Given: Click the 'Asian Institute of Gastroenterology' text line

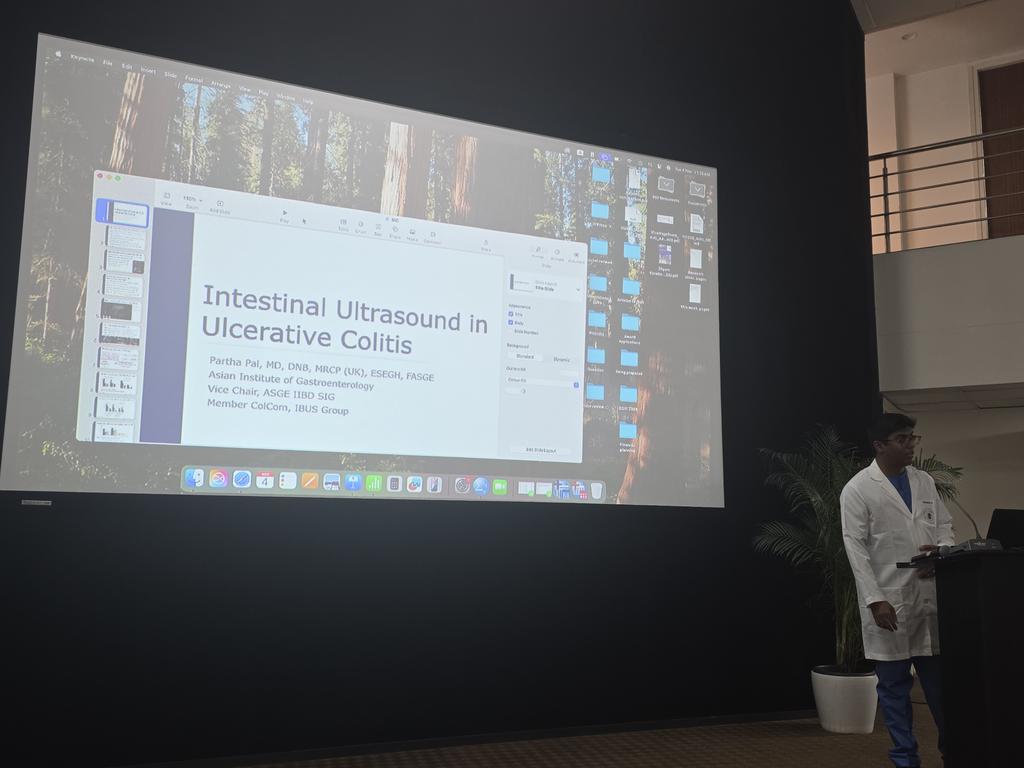Looking at the screenshot, I should 291,380.
